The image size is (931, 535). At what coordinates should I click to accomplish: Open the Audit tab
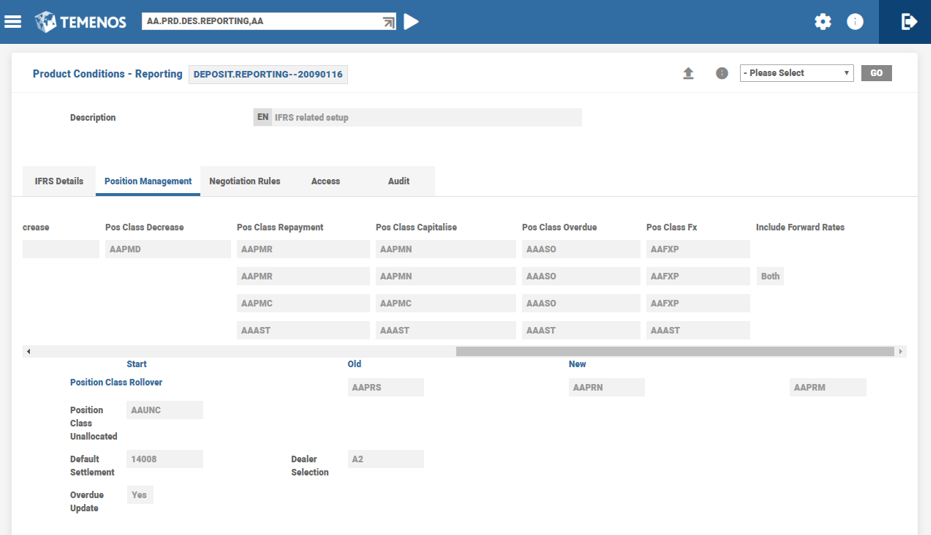tap(398, 181)
